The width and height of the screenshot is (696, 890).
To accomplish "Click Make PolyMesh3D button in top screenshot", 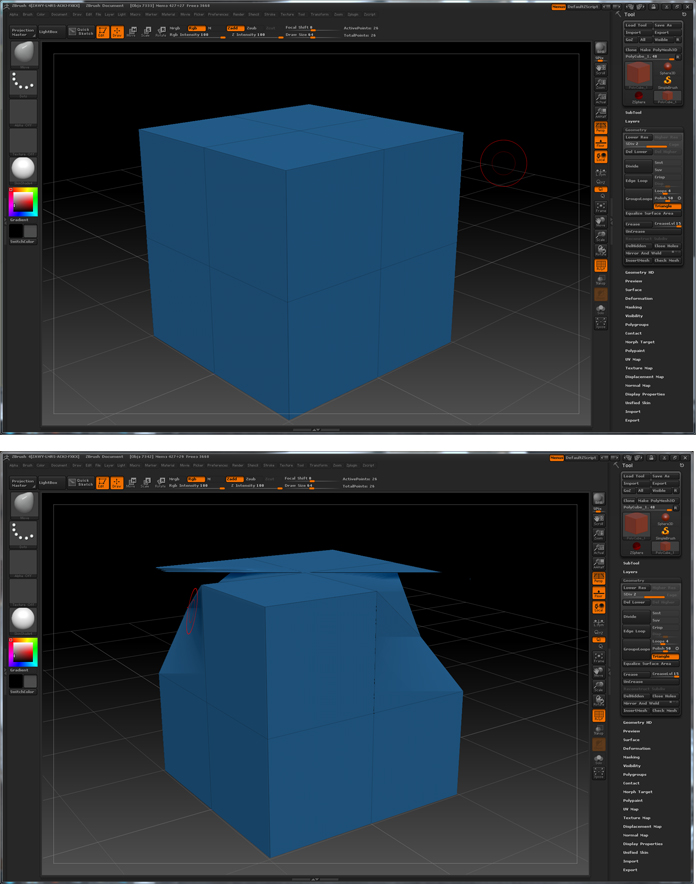I will (x=659, y=49).
